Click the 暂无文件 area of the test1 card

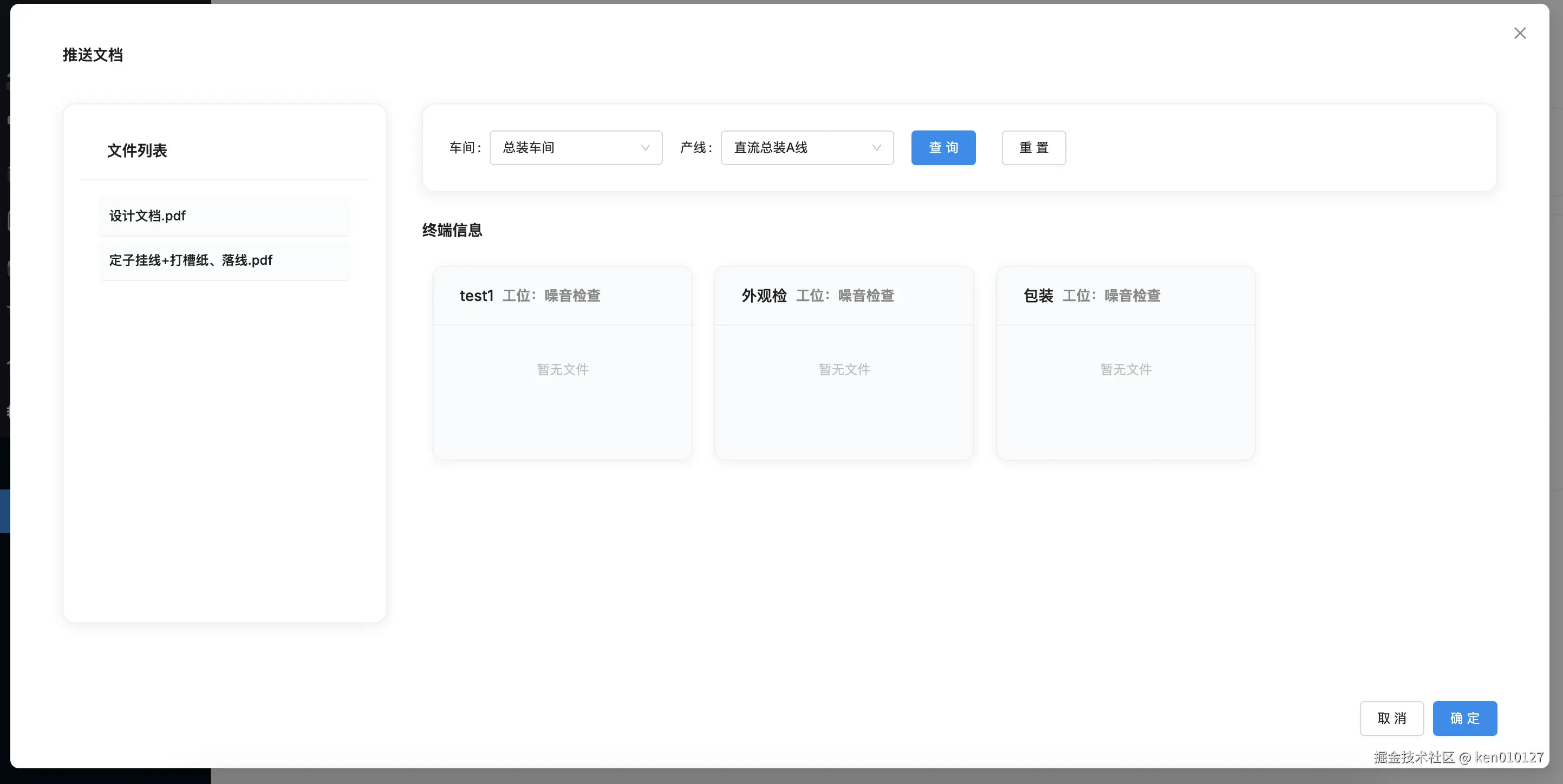562,370
